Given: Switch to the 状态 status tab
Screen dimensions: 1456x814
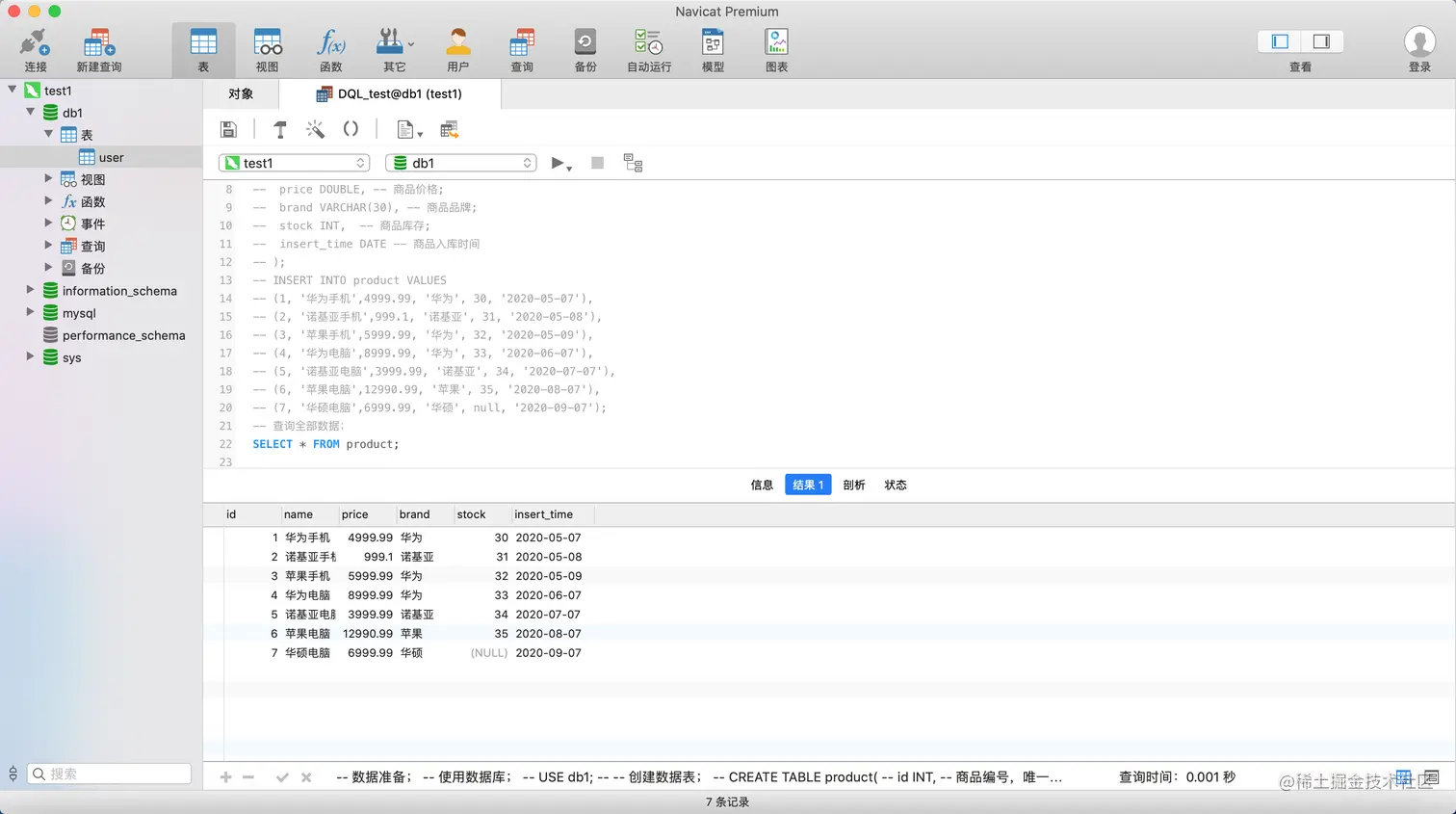Looking at the screenshot, I should coord(896,485).
